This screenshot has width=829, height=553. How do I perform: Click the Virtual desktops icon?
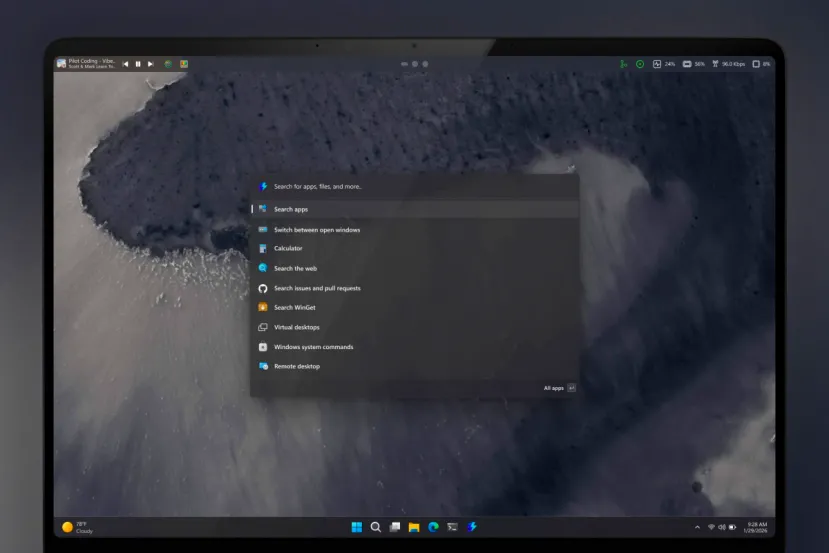[263, 327]
